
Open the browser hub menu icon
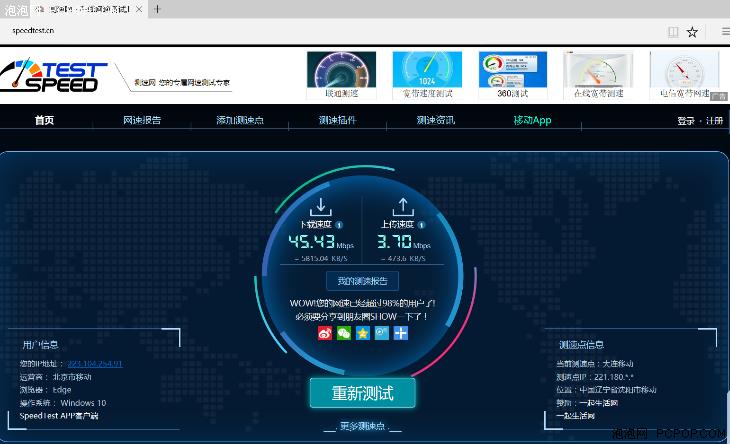click(725, 32)
